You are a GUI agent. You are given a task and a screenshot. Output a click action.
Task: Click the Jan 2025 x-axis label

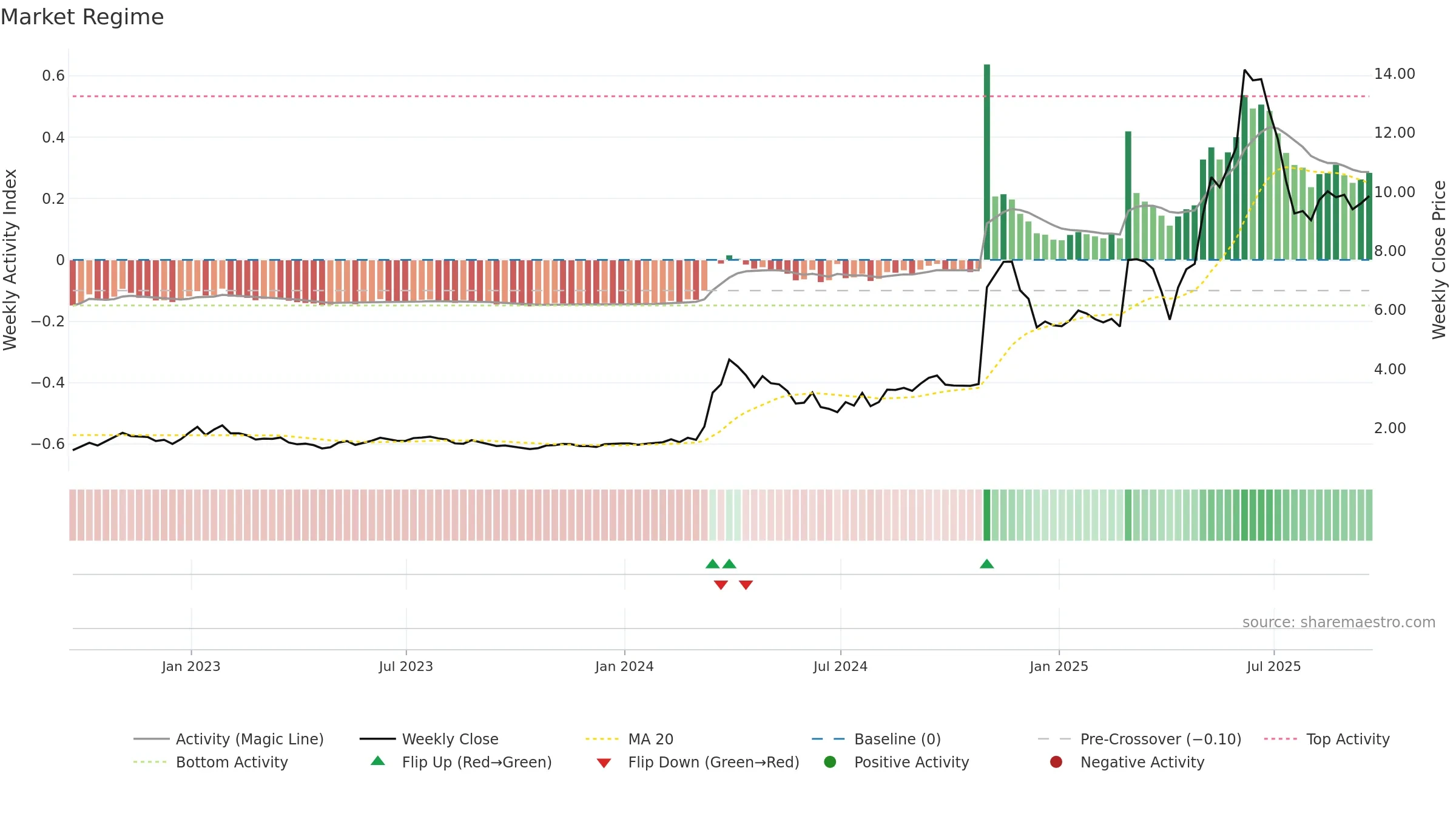[1059, 667]
